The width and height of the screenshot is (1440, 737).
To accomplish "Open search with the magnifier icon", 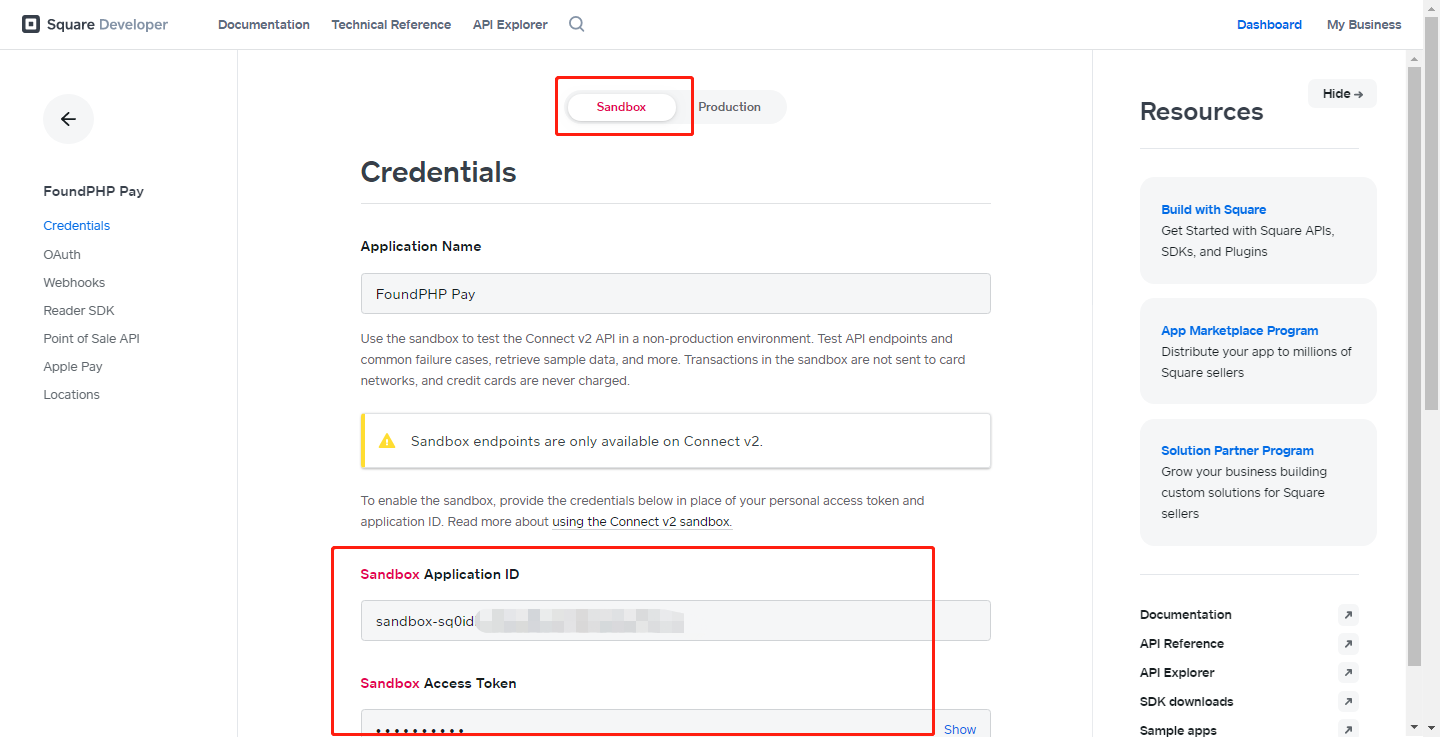I will (x=577, y=24).
